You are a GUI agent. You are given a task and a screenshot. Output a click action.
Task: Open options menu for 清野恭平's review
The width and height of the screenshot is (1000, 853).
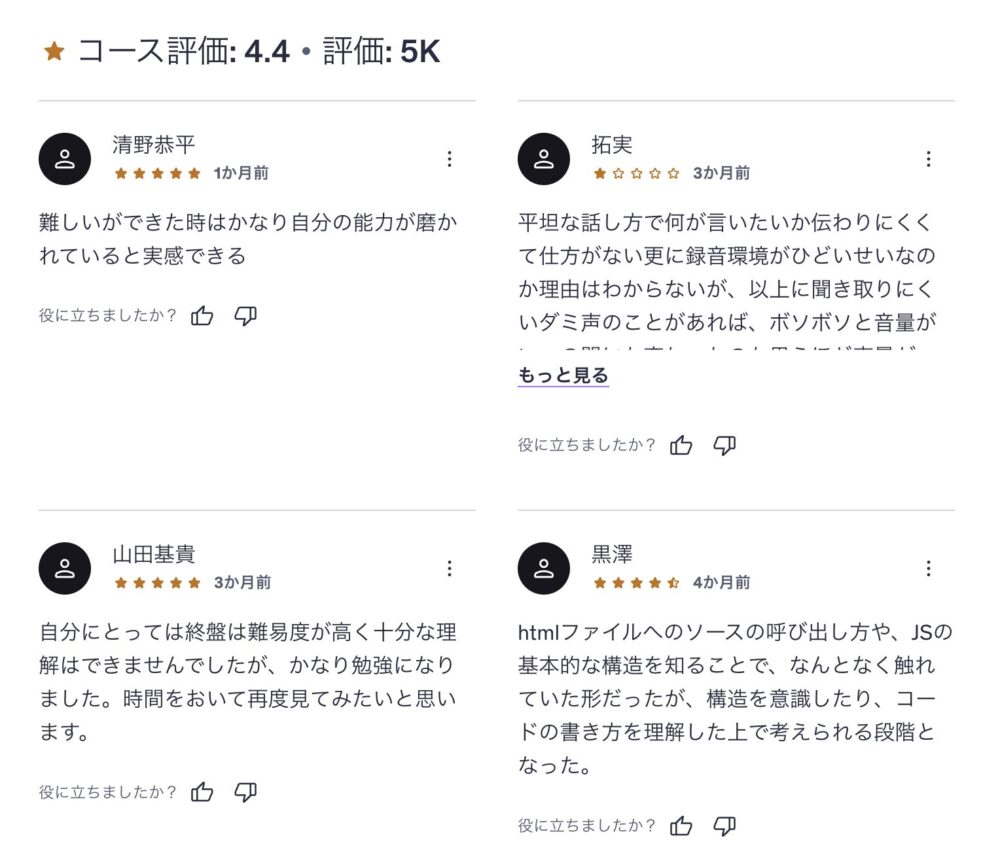450,159
